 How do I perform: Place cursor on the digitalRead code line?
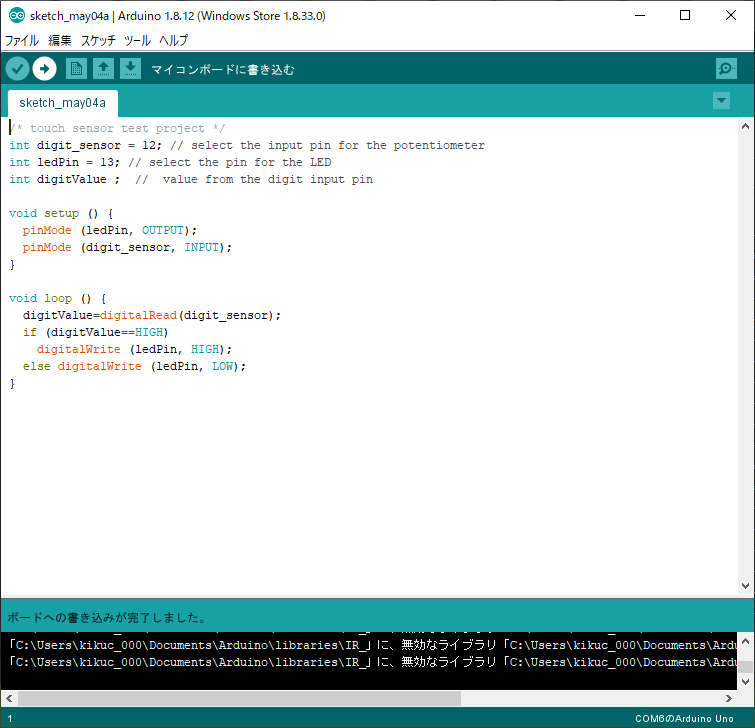150,315
